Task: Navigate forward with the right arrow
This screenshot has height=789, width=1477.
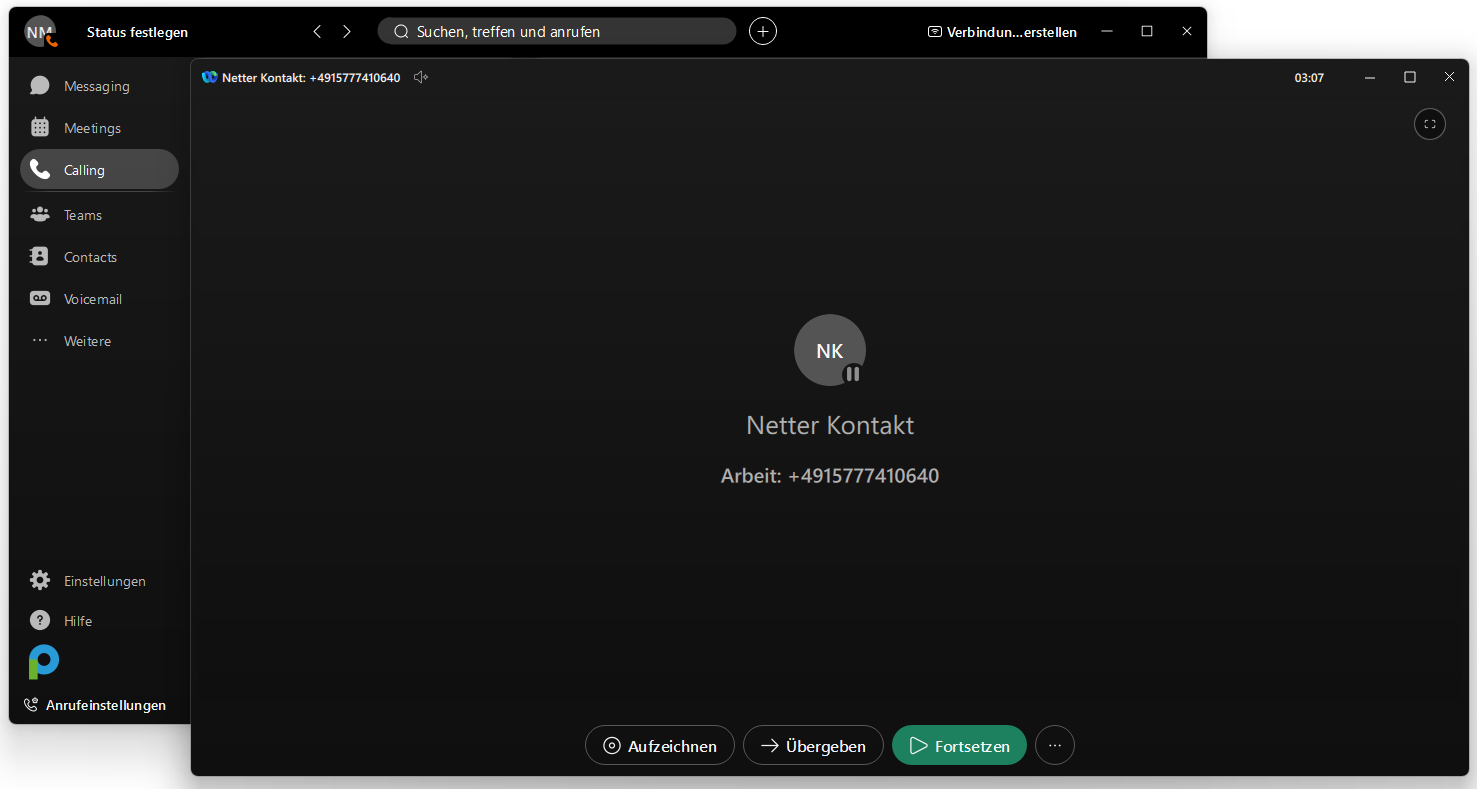Action: [x=347, y=32]
